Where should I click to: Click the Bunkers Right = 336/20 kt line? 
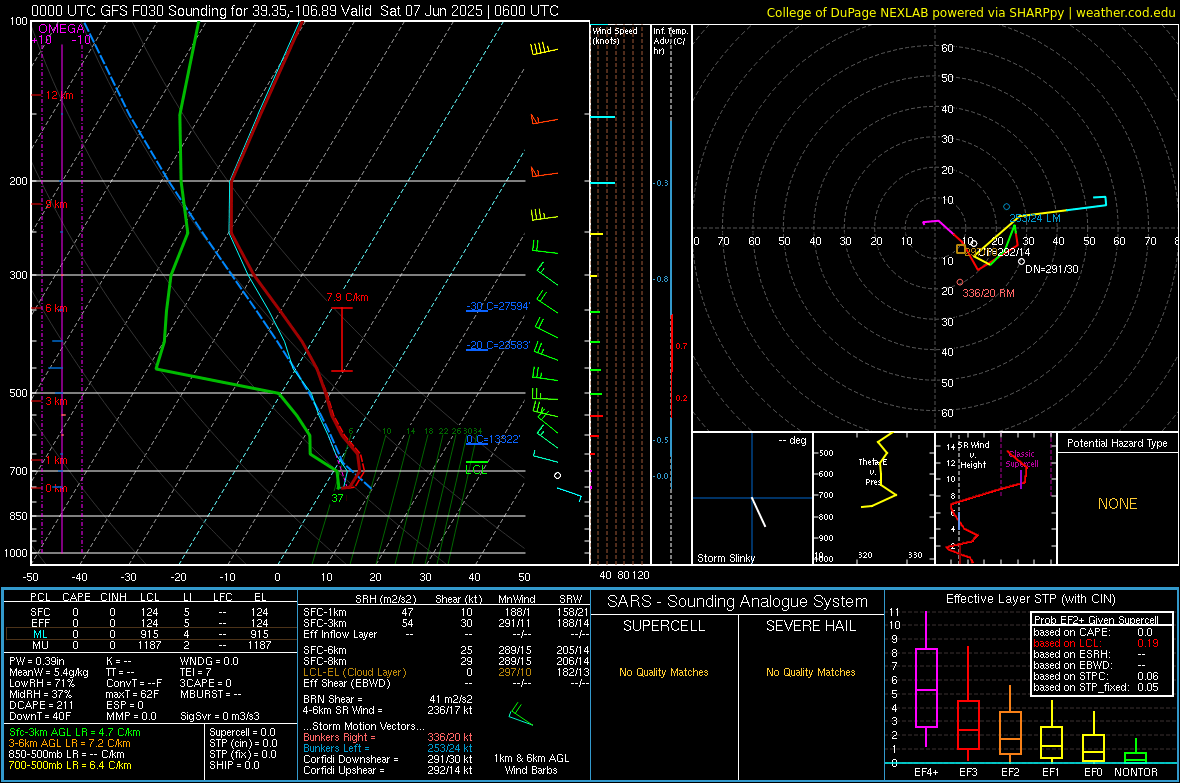click(x=388, y=737)
